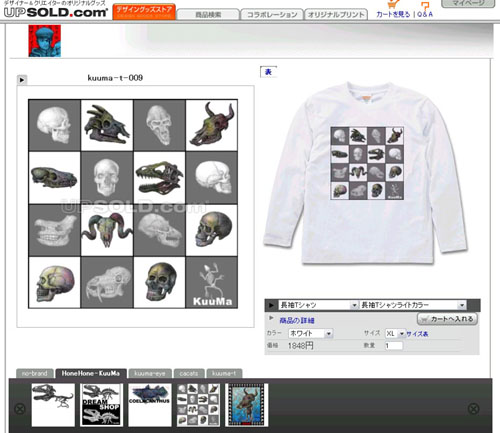500x433 pixels.
Task: Click the Q&A question mark icon
Action: (x=425, y=6)
